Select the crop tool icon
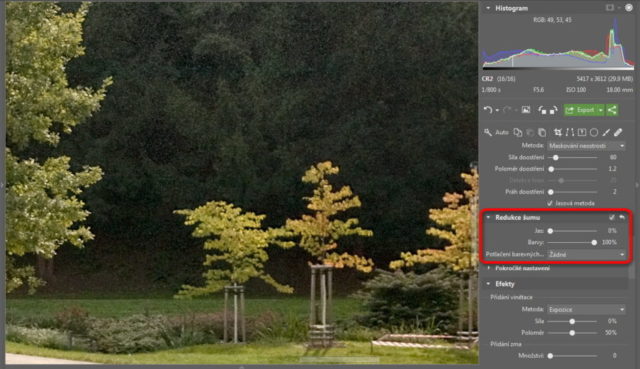 [x=558, y=132]
